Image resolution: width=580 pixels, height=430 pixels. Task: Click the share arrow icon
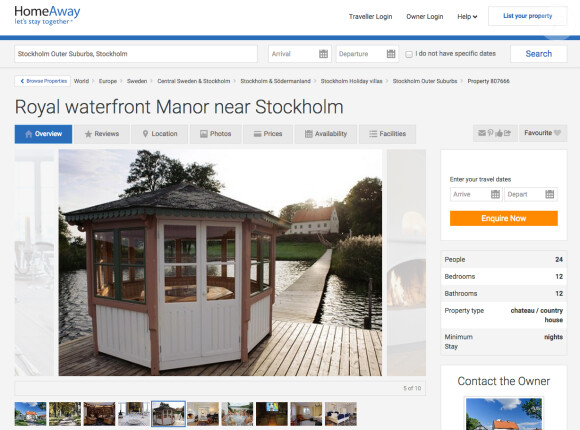pyautogui.click(x=507, y=133)
